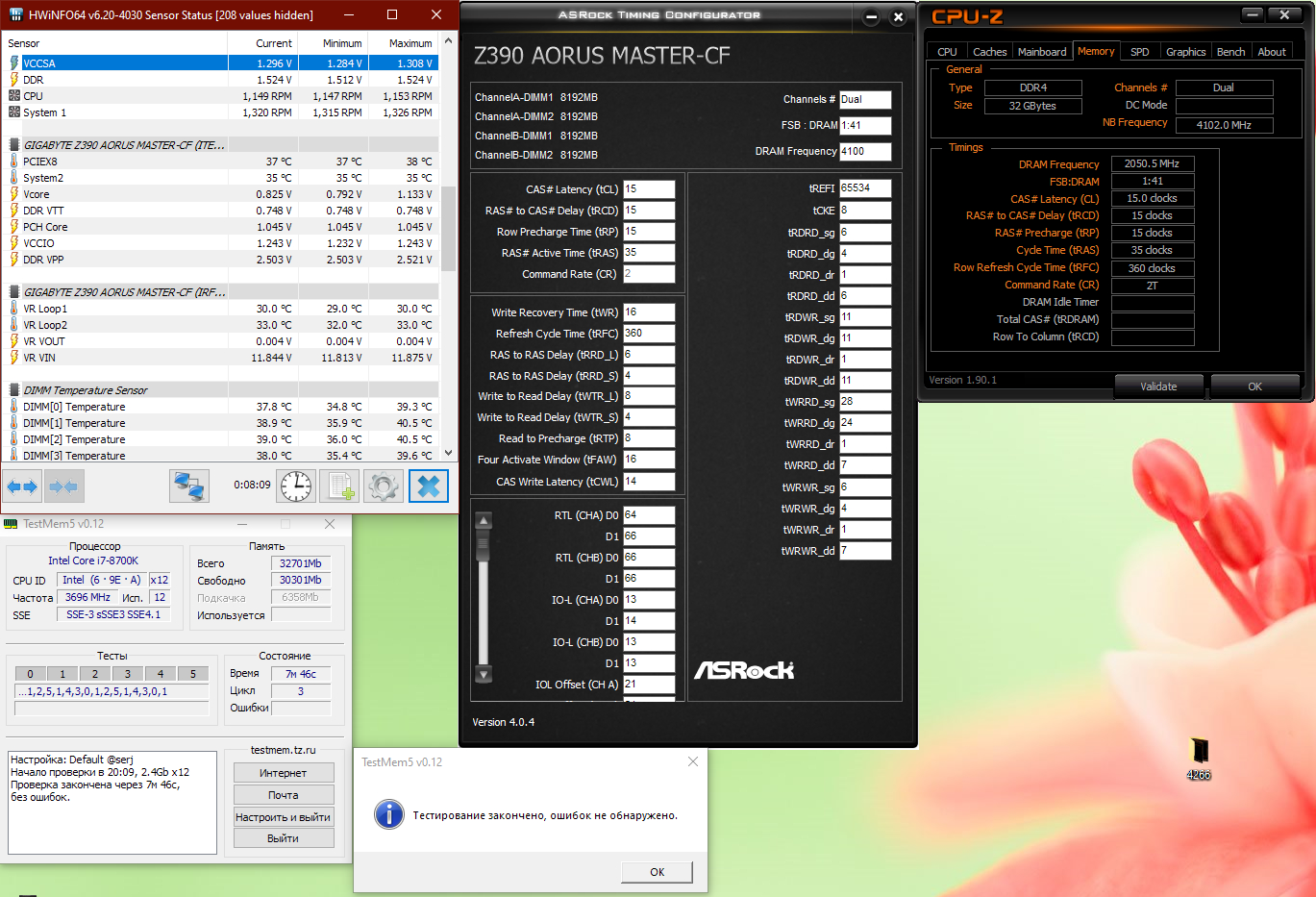The height and width of the screenshot is (897, 1316).
Task: Click the chip icon beside DIMM Temperature Sensor
Action: click(14, 390)
